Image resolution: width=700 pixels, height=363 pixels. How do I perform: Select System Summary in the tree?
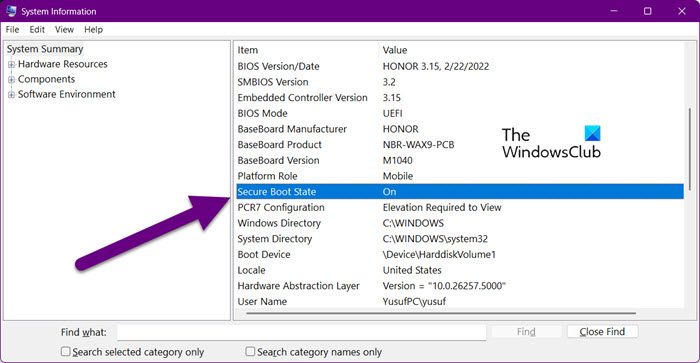[45, 49]
